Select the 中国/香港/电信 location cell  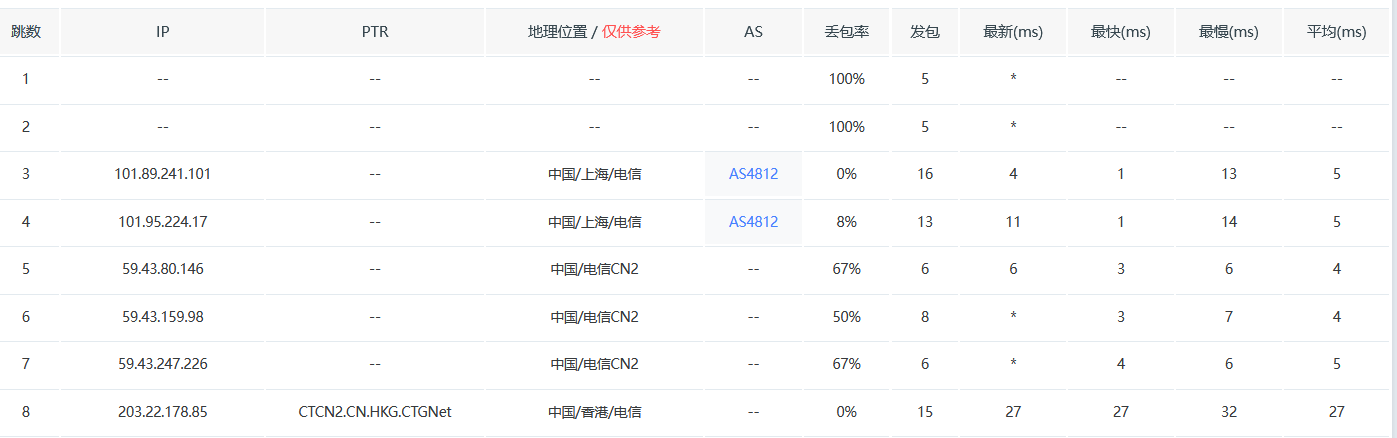(594, 412)
